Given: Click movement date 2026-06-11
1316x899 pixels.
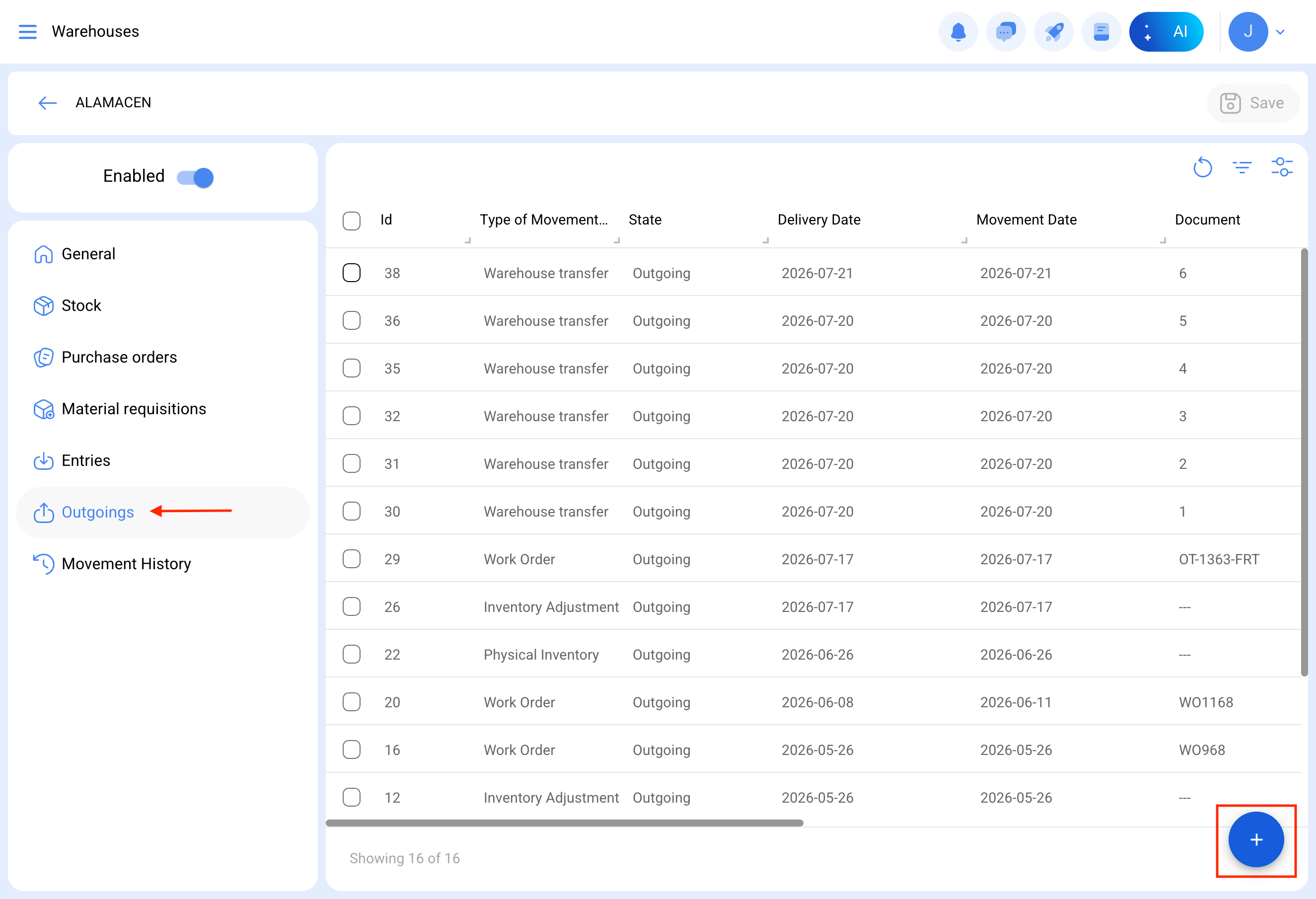Looking at the screenshot, I should point(1016,702).
